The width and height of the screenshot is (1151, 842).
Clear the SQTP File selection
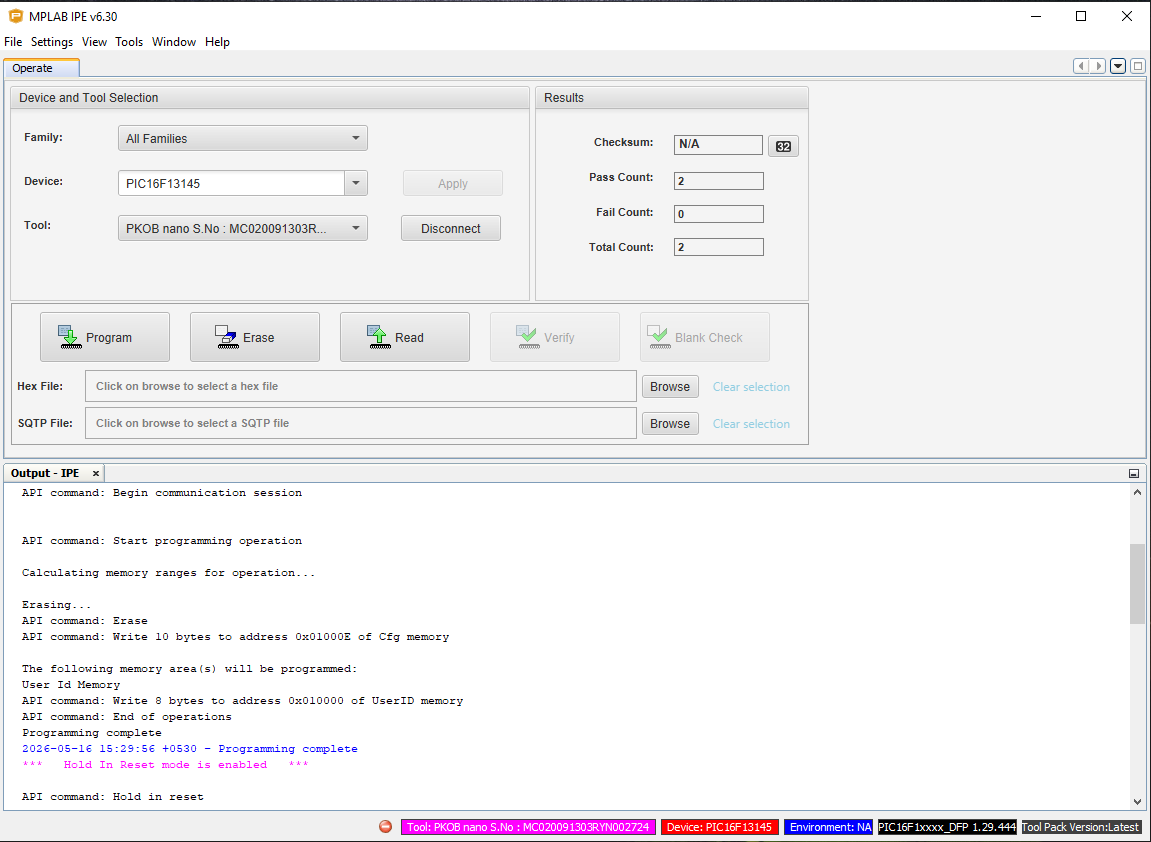(x=751, y=424)
